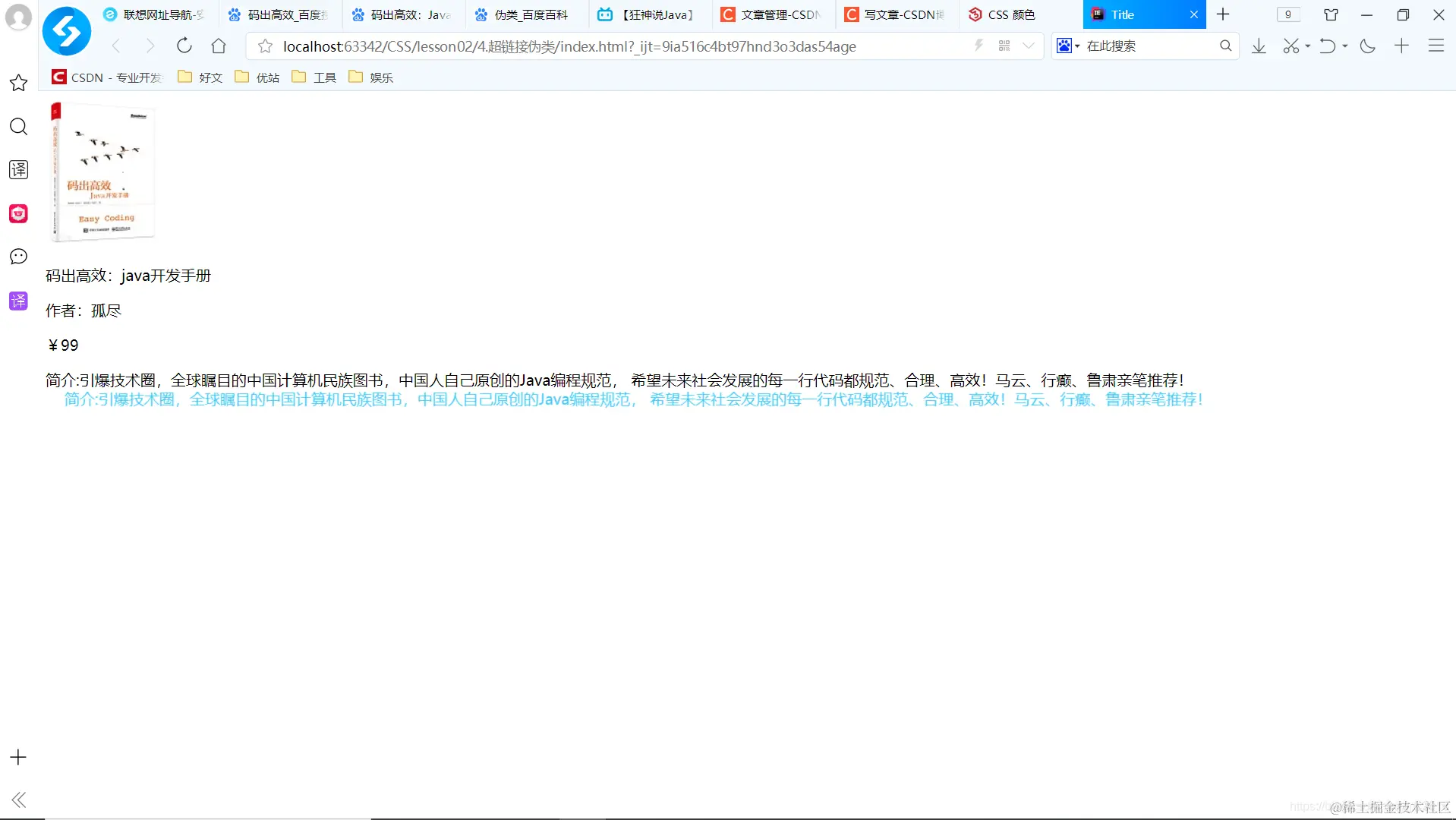Open CSDN - 专业开发 bookmark
Screen dimensions: 1456x820
(x=107, y=77)
